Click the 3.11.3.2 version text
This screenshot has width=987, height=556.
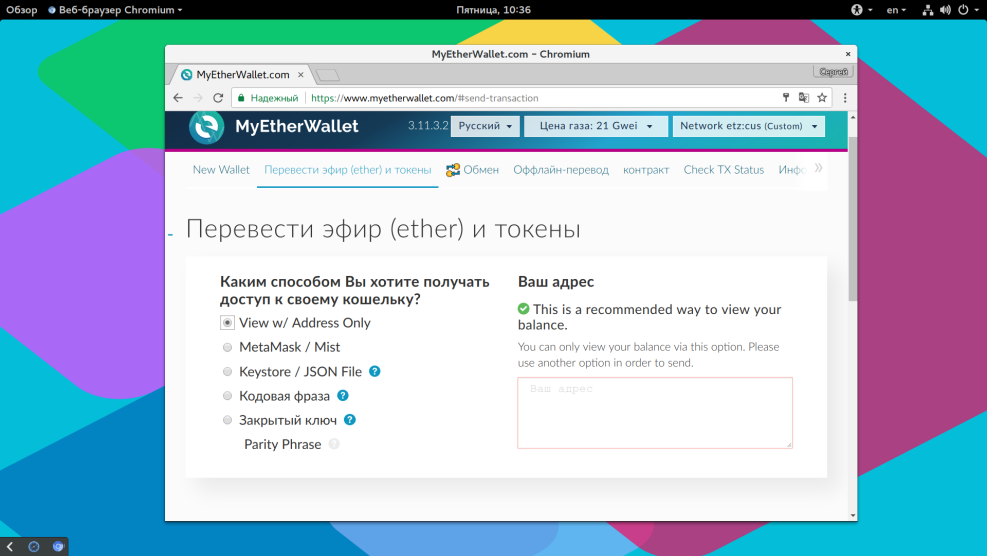428,125
